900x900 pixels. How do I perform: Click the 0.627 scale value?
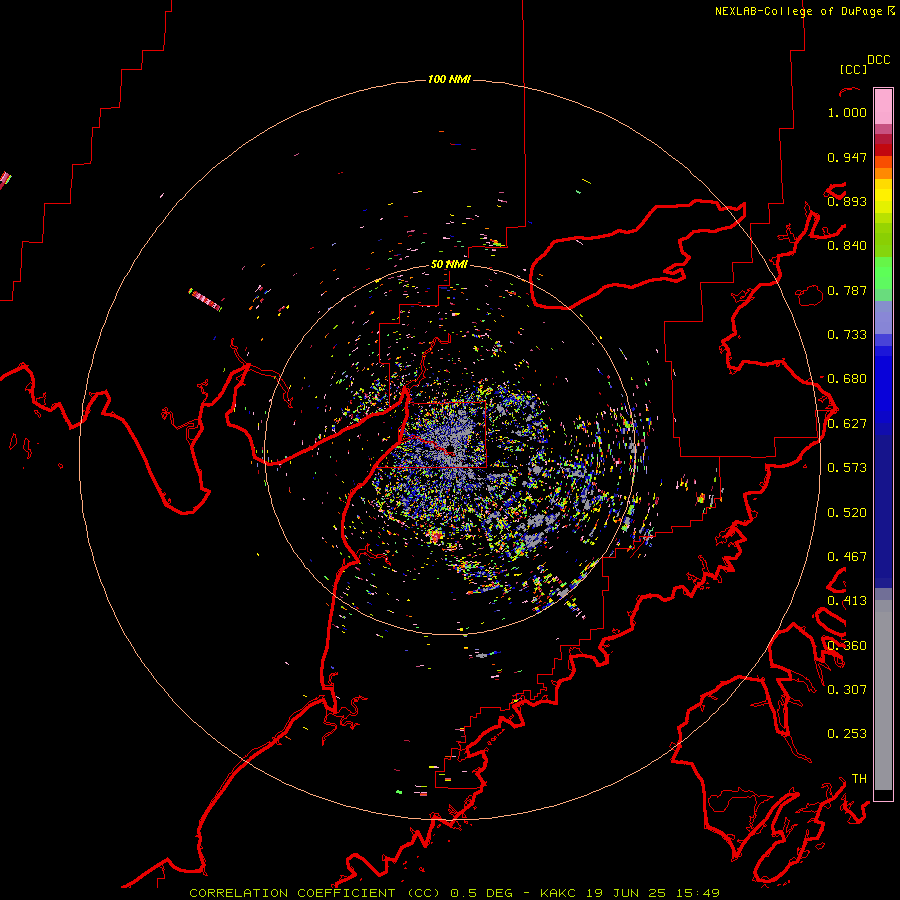847,424
